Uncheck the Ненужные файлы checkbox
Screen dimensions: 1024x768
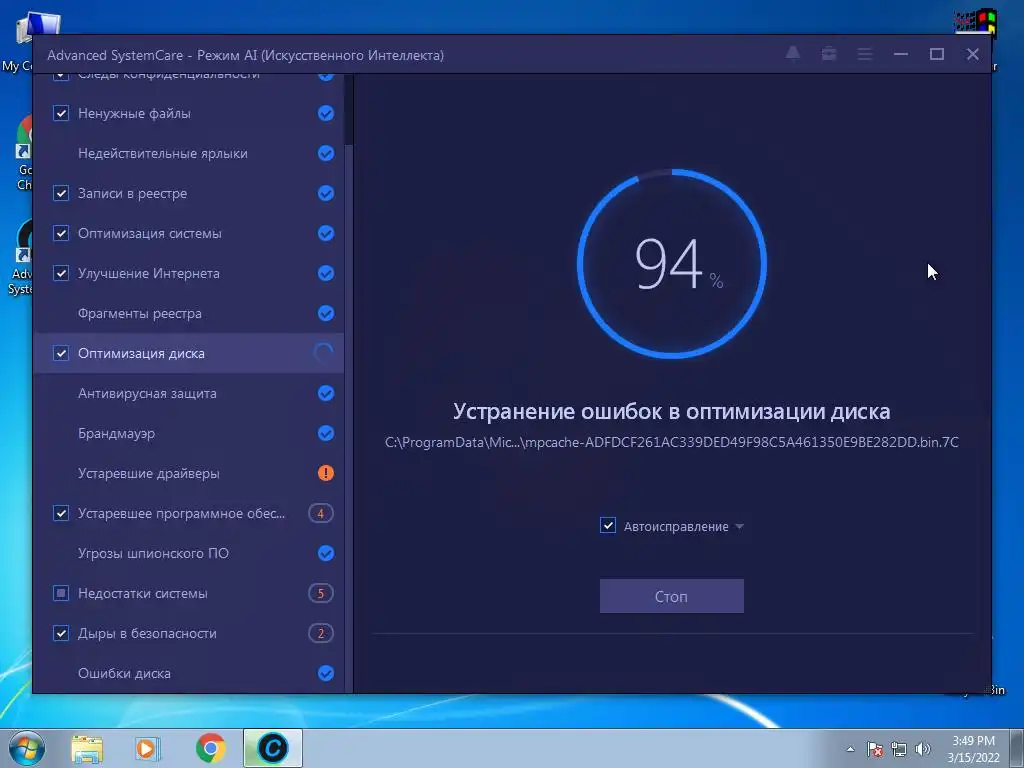tap(61, 113)
